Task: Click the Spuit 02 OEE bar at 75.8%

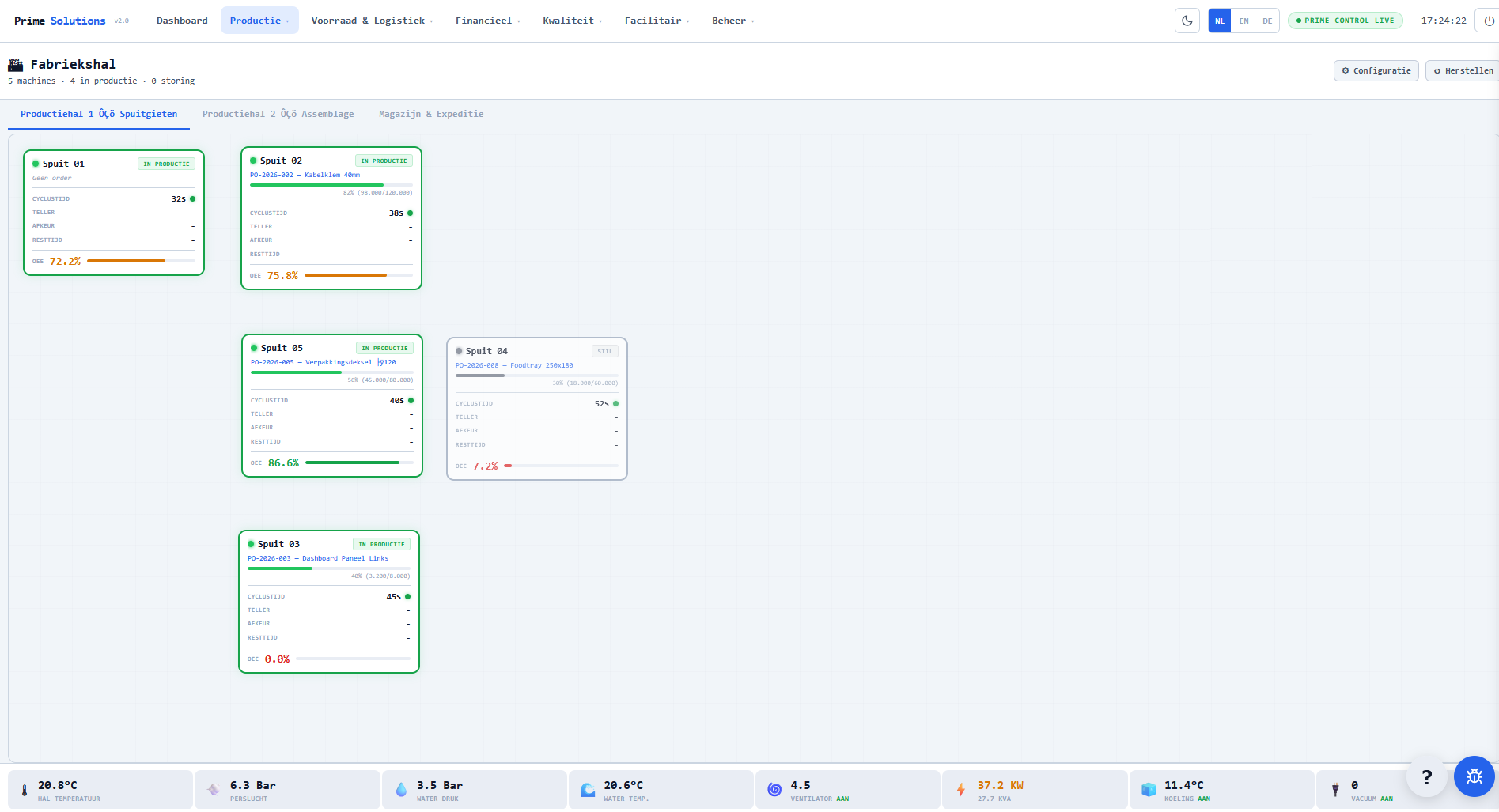Action: [x=358, y=275]
